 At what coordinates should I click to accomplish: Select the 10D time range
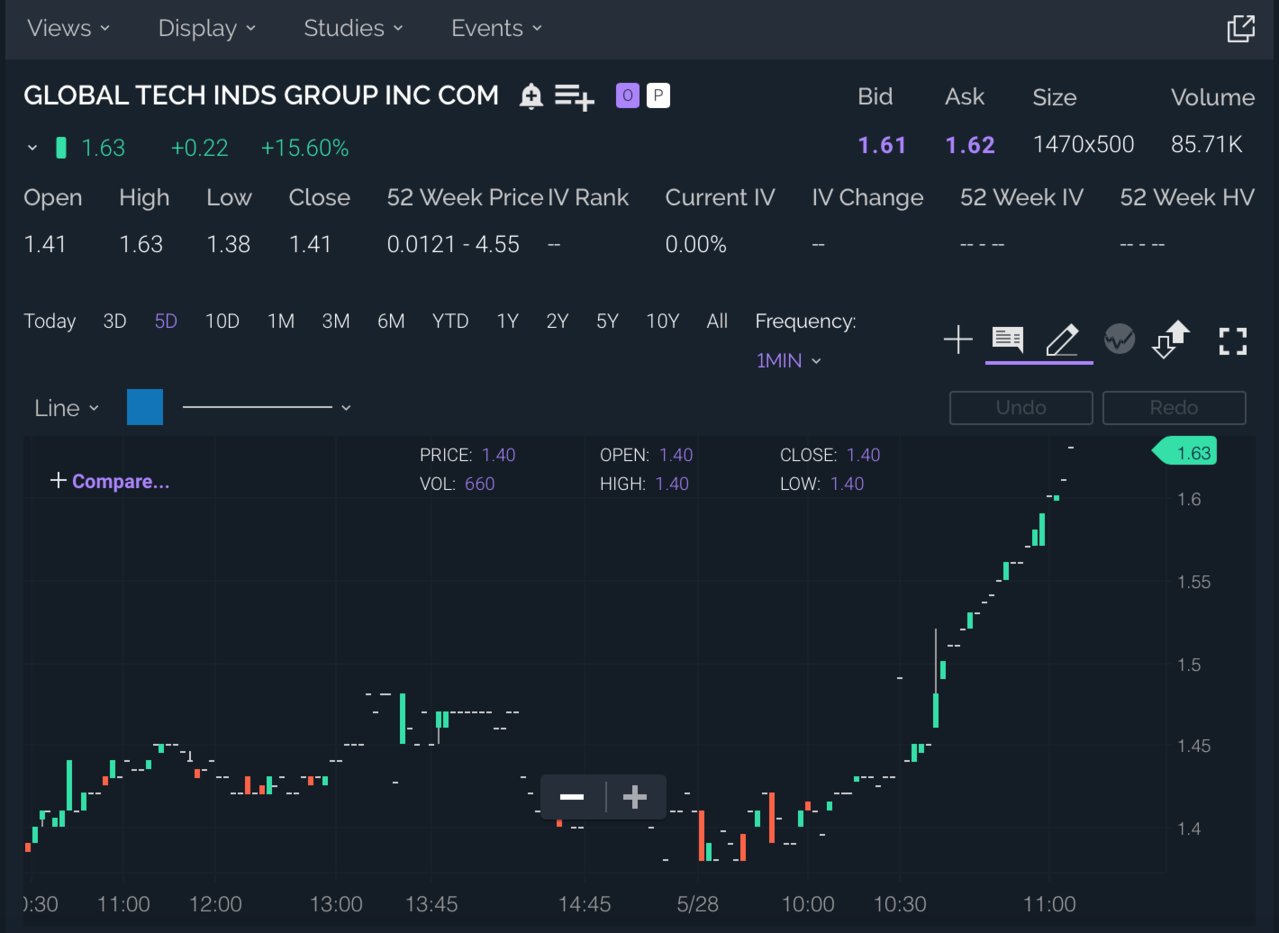222,321
